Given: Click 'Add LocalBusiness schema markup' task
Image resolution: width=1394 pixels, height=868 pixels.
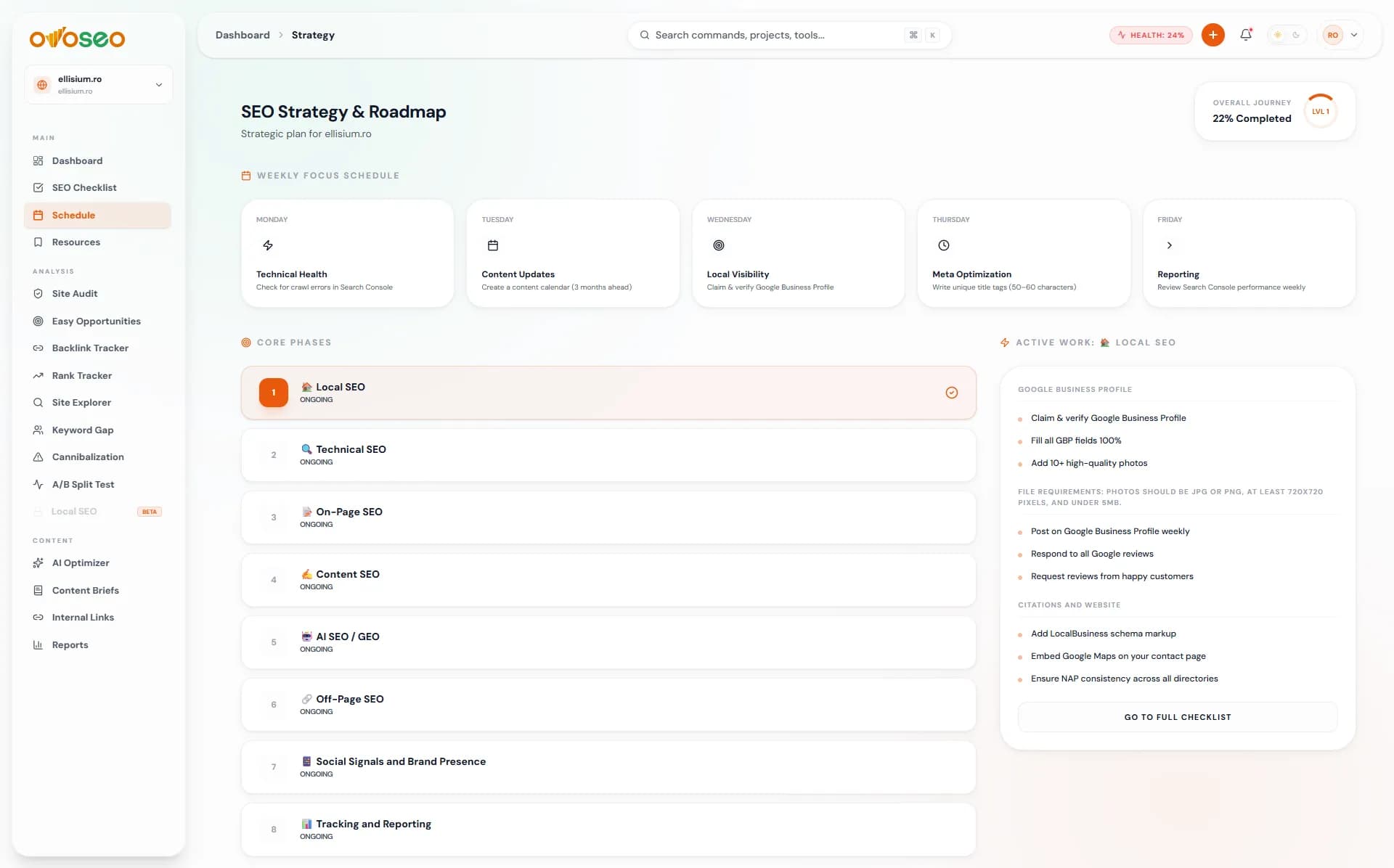Looking at the screenshot, I should (x=1103, y=634).
